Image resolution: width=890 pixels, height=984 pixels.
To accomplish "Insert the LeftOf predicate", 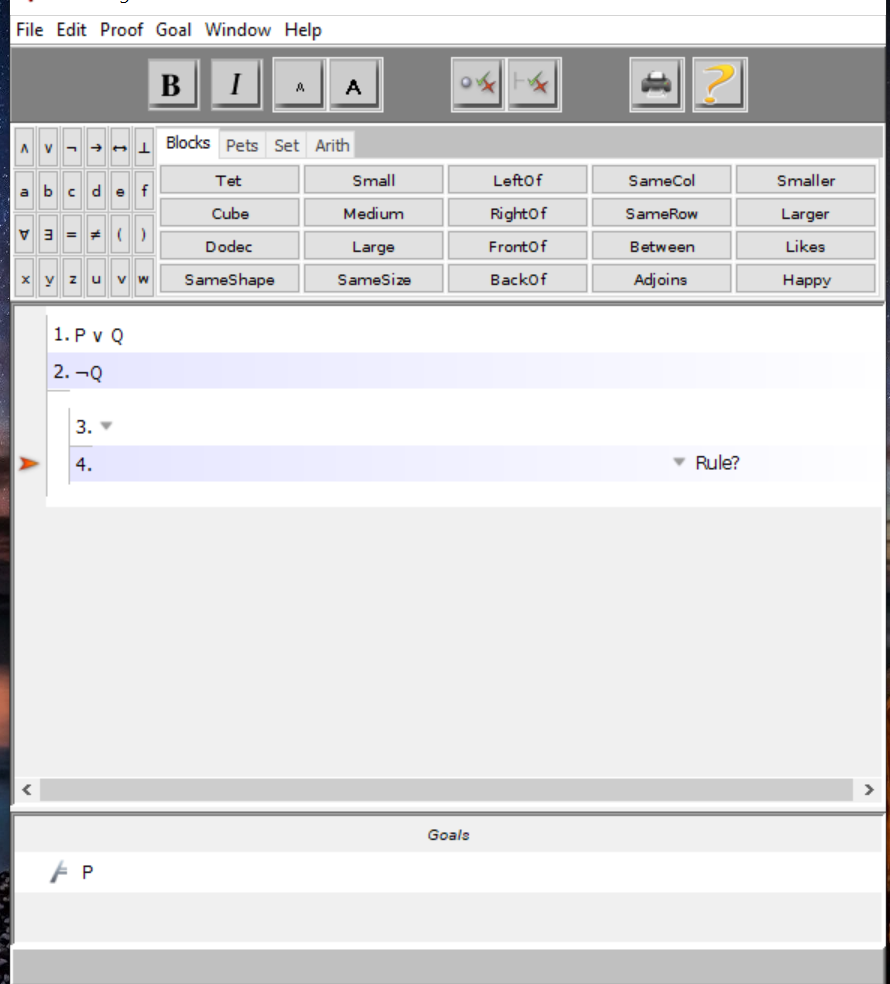I will click(518, 181).
